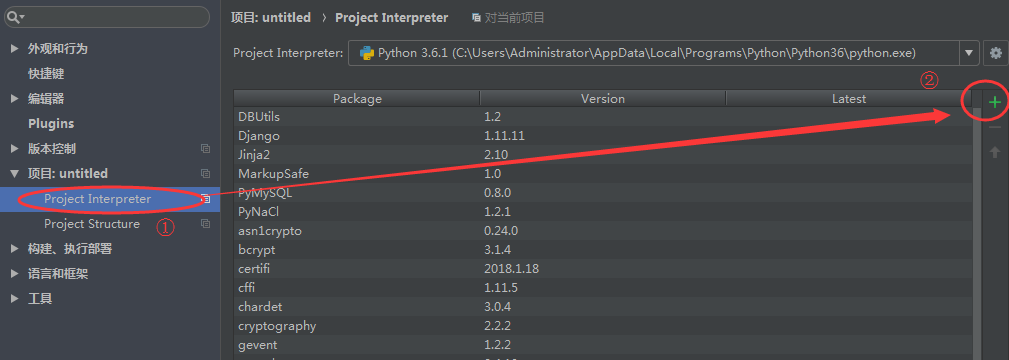
Task: Click the copy icon beside 版本控制
Action: (205, 149)
